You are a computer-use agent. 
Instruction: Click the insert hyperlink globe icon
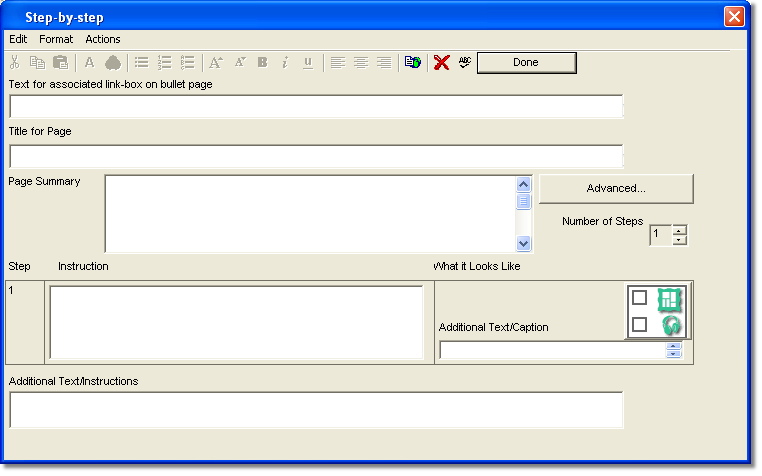coord(412,63)
